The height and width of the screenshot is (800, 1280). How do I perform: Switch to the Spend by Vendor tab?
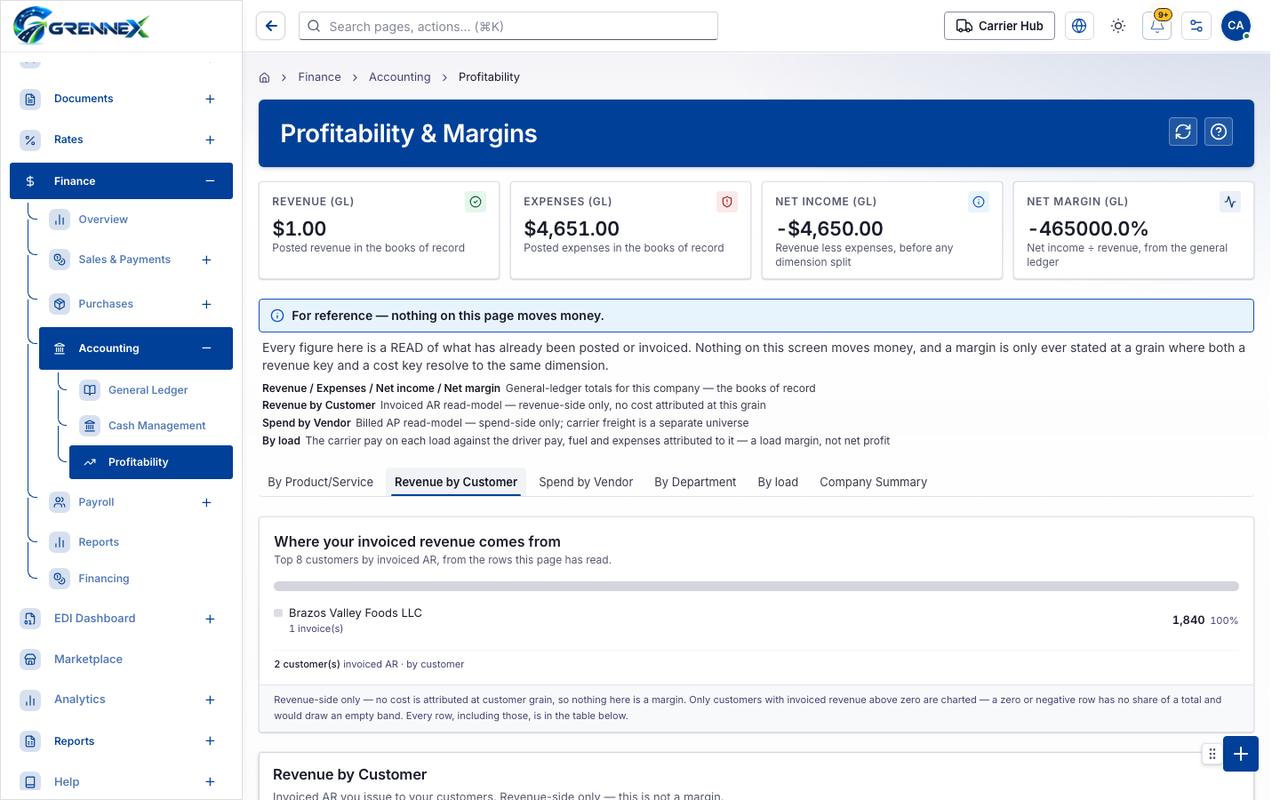pos(586,482)
